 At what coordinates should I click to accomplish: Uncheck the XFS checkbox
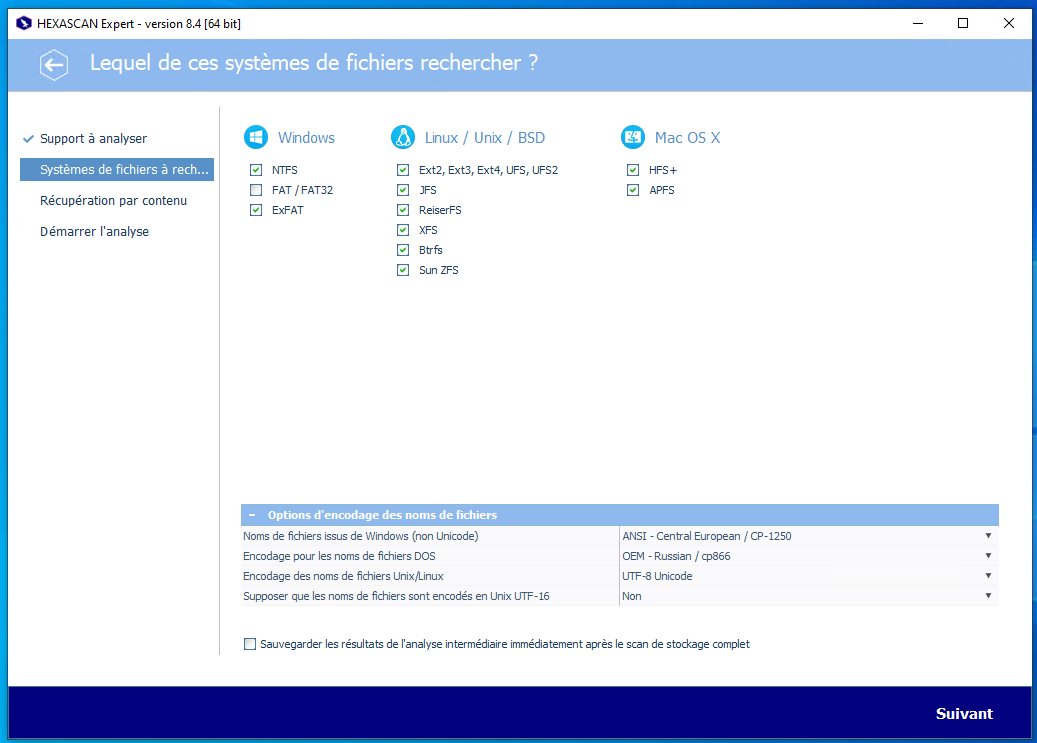[x=403, y=230]
